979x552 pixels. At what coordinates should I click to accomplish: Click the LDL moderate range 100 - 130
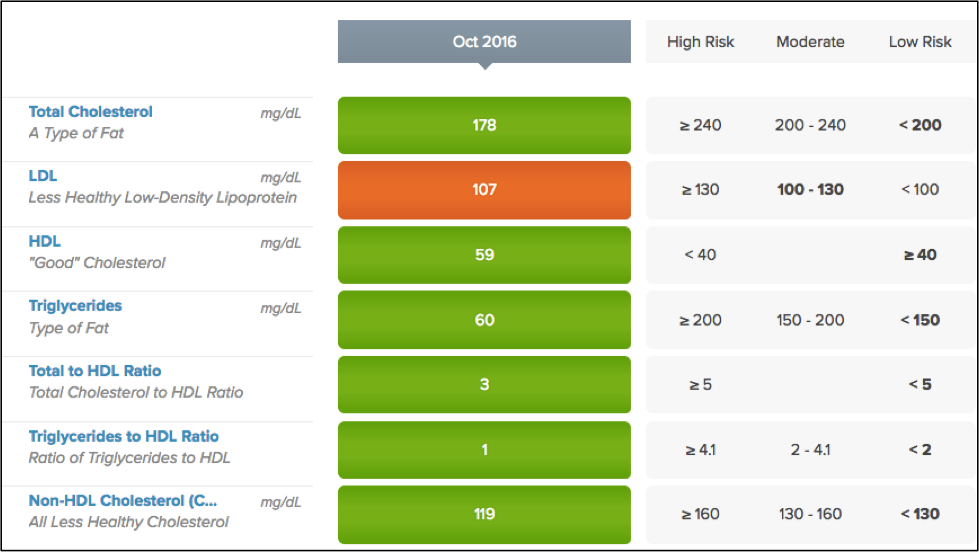tap(810, 190)
